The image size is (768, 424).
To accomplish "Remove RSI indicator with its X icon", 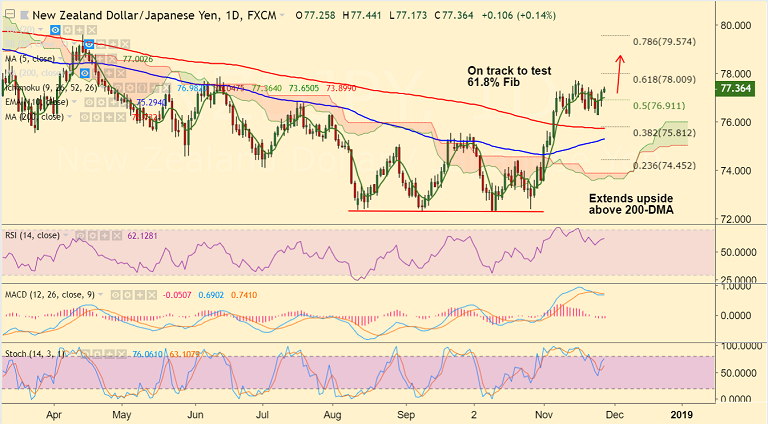I will pos(117,236).
